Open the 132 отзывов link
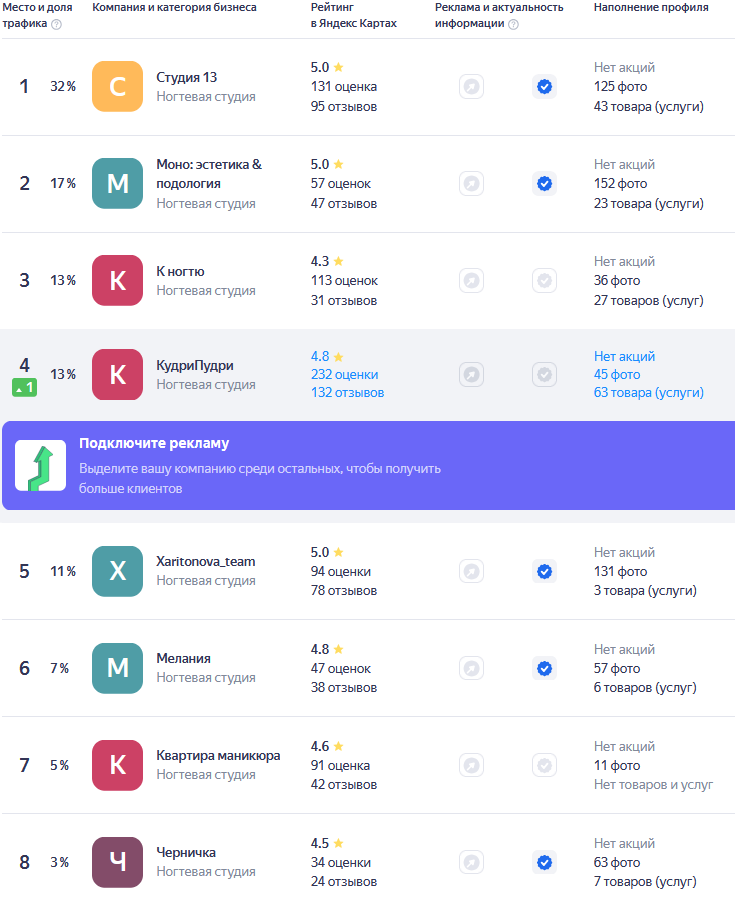Viewport: 735px width, 902px height. pos(347,392)
